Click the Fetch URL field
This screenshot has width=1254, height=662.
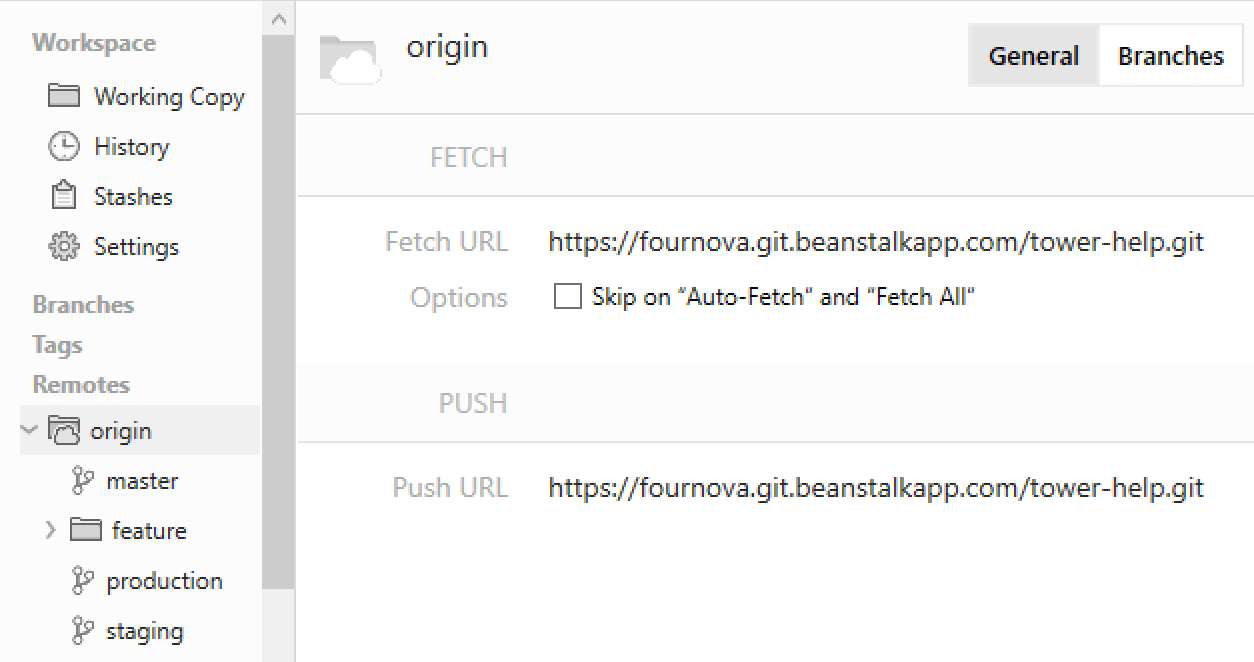[x=875, y=242]
